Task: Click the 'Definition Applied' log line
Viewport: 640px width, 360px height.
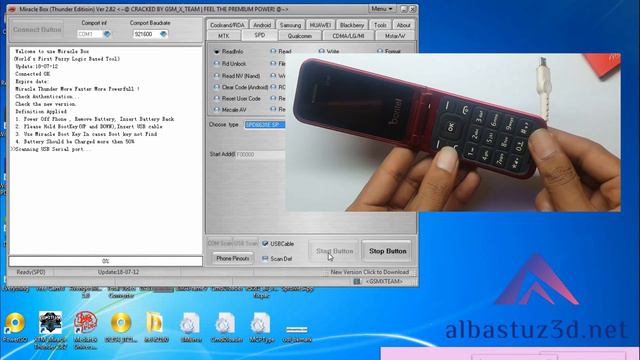Action: click(41, 111)
